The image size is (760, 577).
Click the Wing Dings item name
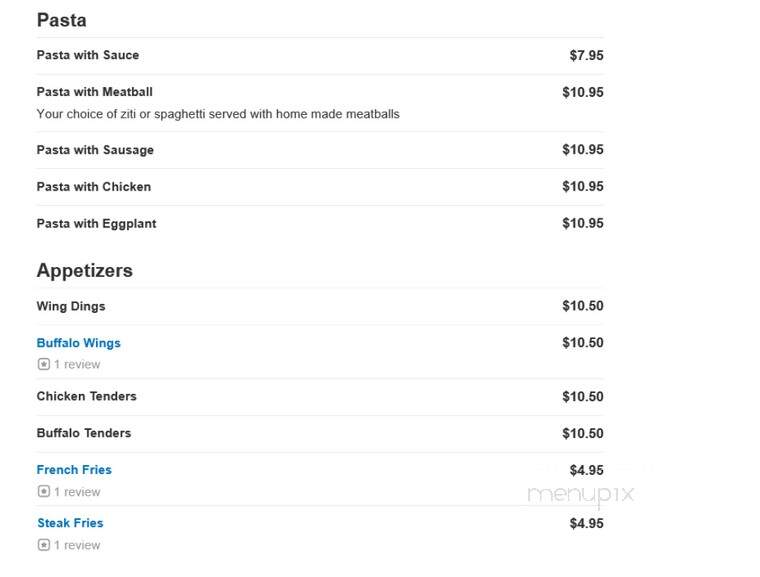pyautogui.click(x=71, y=306)
